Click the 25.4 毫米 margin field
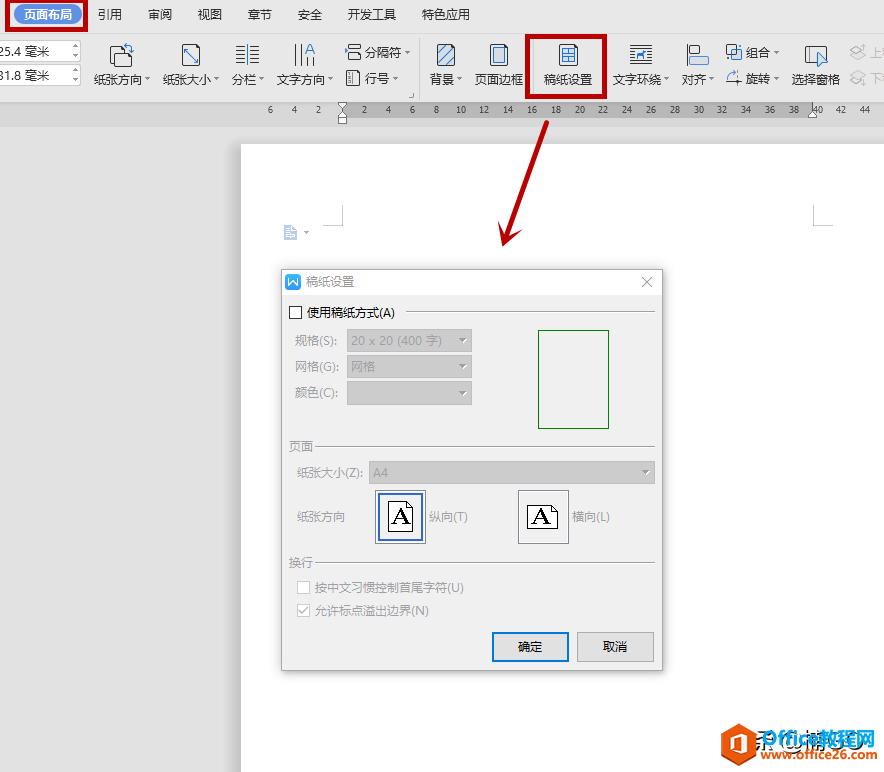The image size is (884, 772). click(35, 51)
